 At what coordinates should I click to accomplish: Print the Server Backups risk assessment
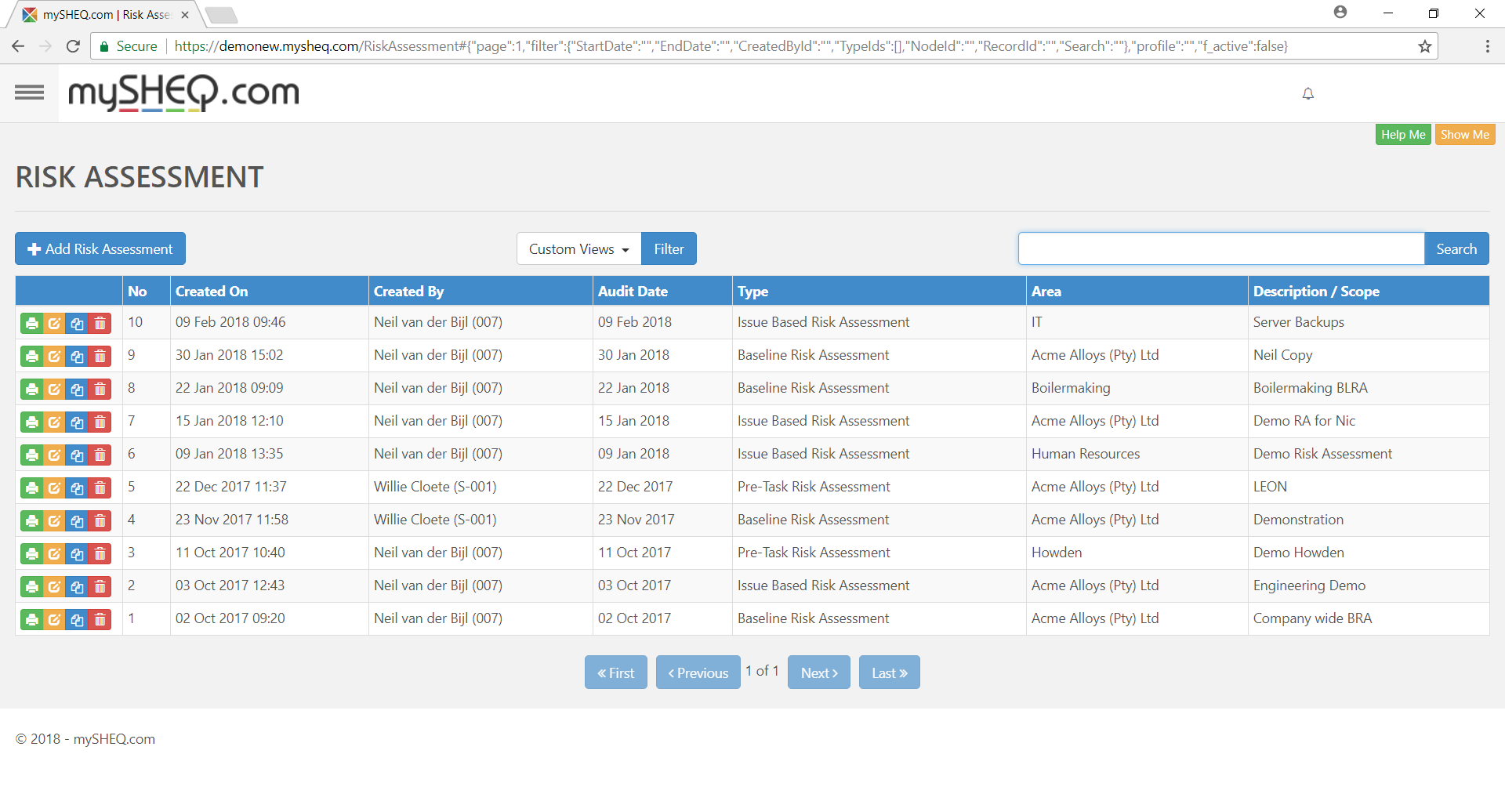[31, 322]
